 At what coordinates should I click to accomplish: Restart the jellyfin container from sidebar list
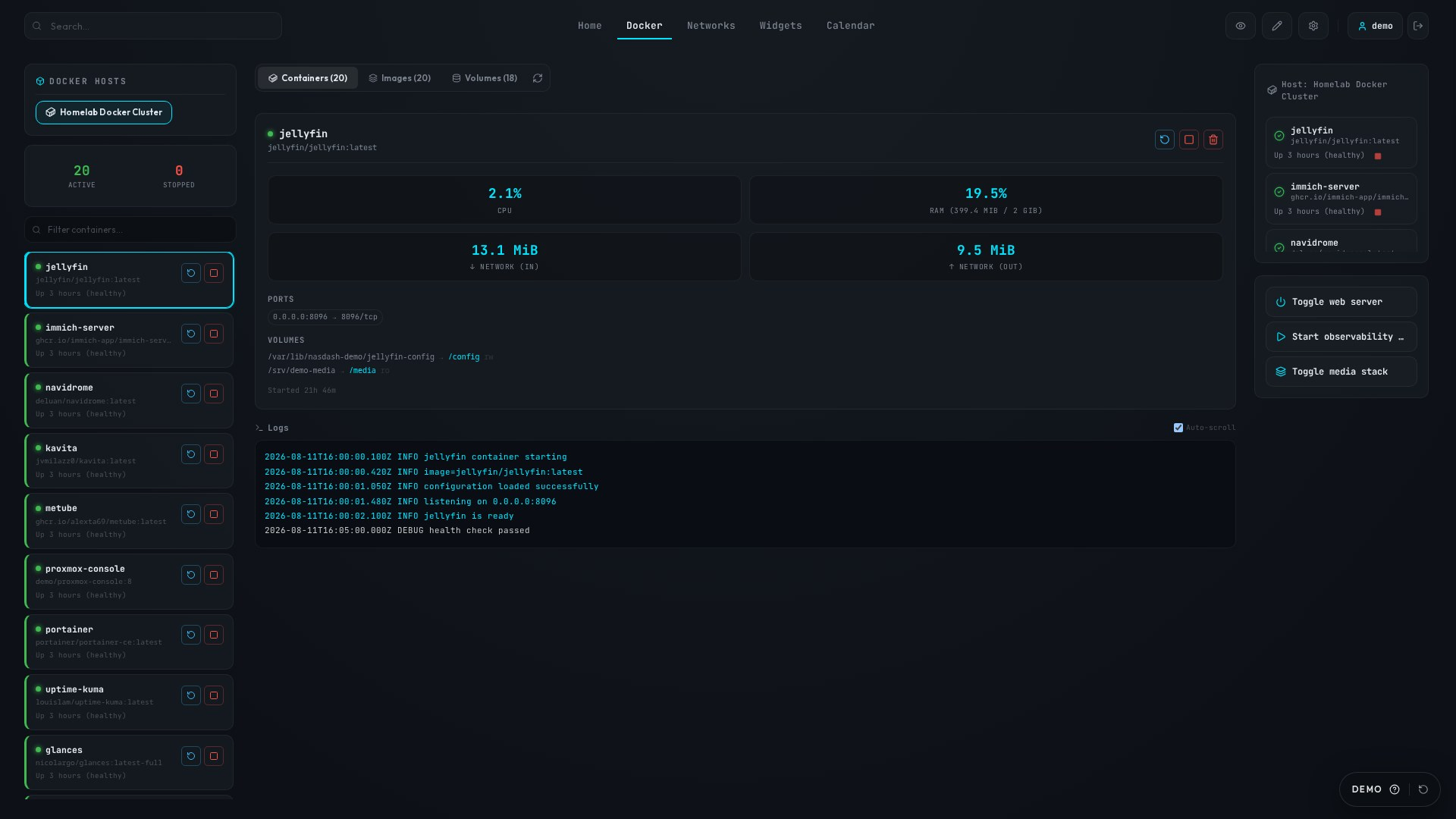191,273
